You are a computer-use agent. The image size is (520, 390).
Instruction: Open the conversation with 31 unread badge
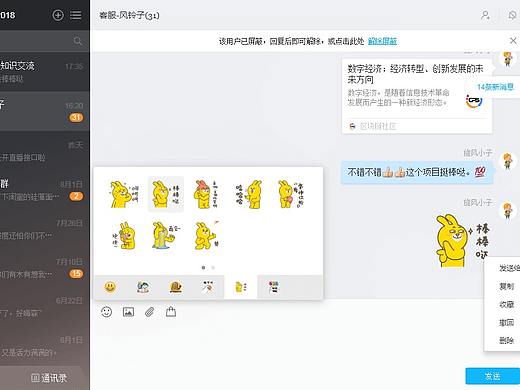45,111
